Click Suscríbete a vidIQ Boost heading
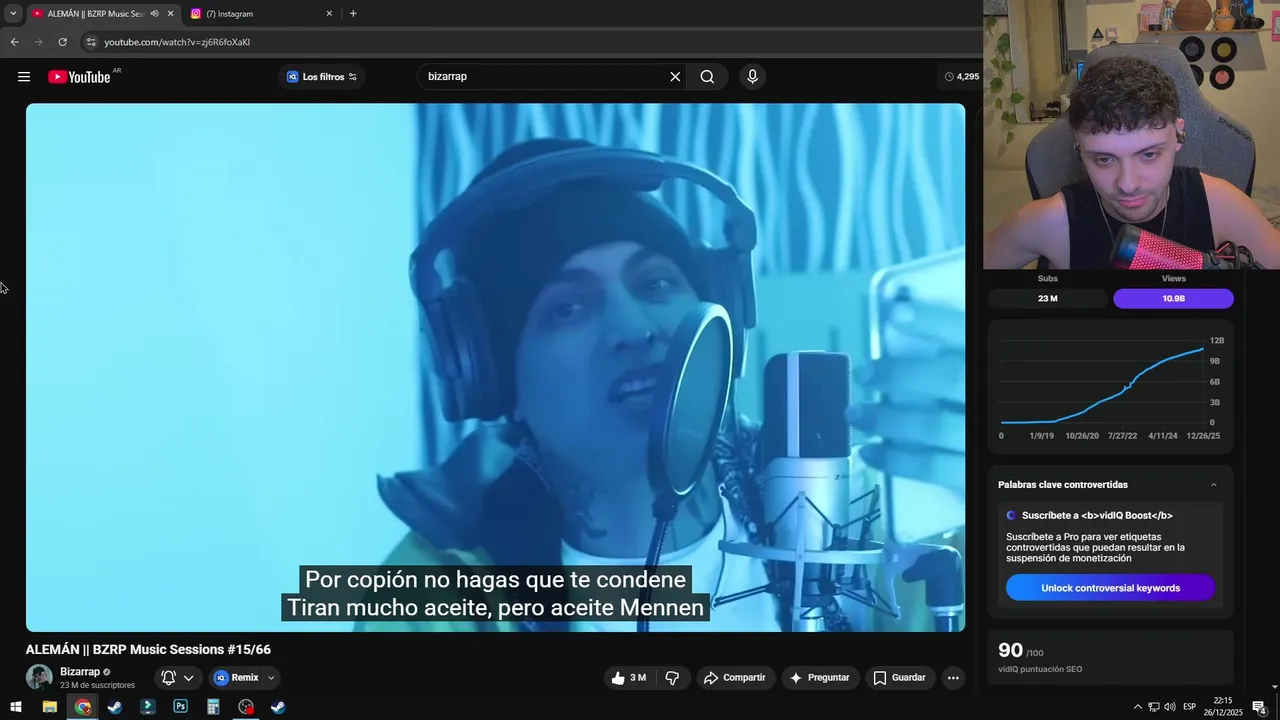The image size is (1280, 720). (1097, 516)
